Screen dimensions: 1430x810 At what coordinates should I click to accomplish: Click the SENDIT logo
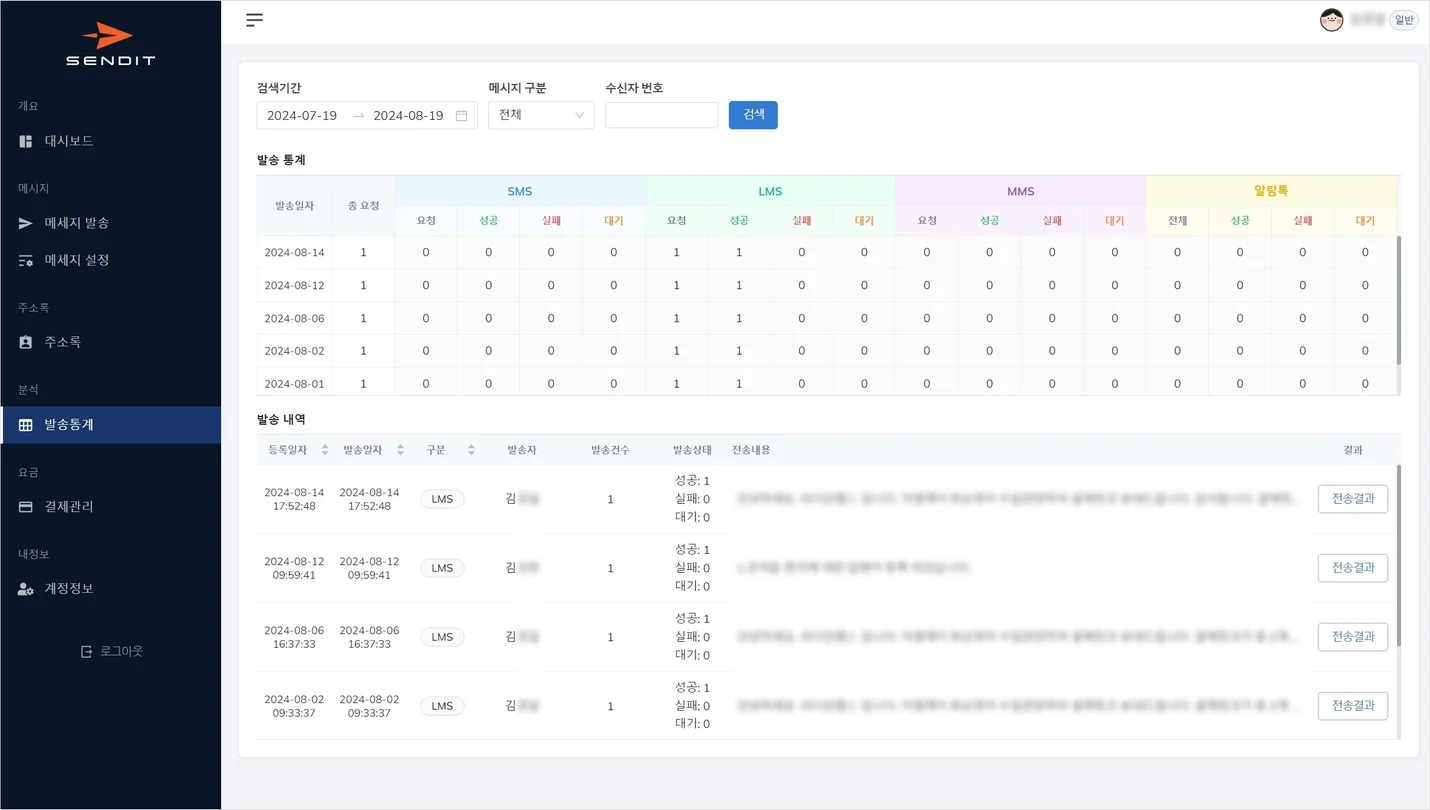tap(110, 44)
